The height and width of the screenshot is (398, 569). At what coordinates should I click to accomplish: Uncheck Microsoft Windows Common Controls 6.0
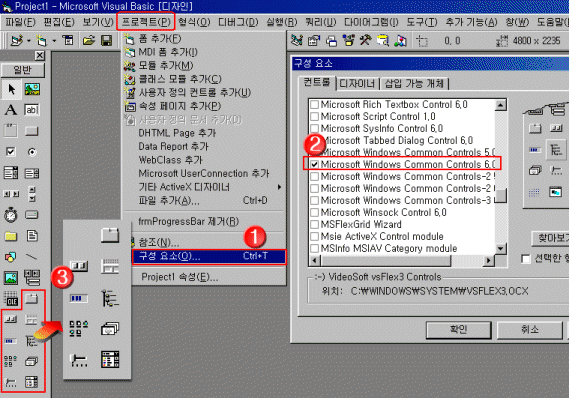315,164
